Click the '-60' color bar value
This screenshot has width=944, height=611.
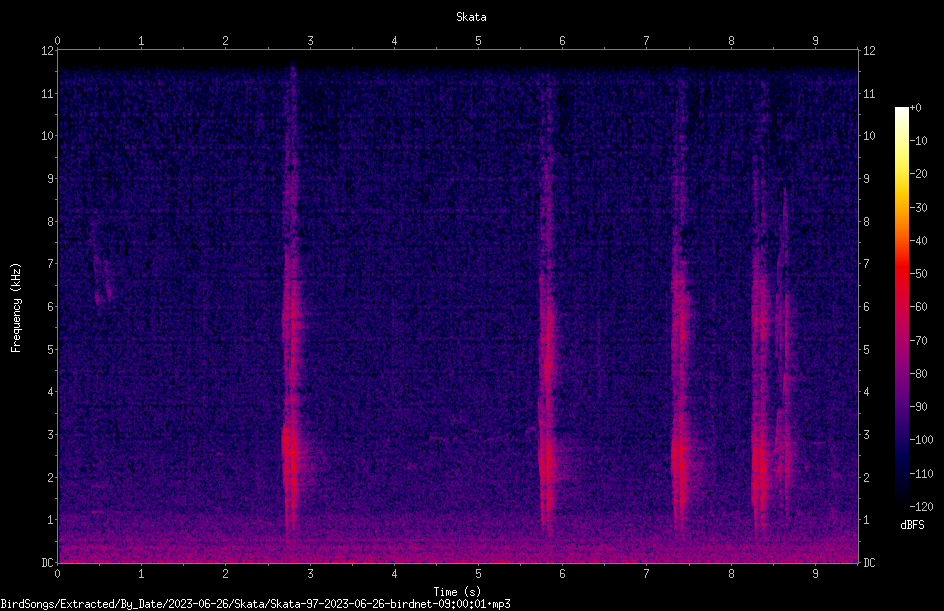pos(918,307)
